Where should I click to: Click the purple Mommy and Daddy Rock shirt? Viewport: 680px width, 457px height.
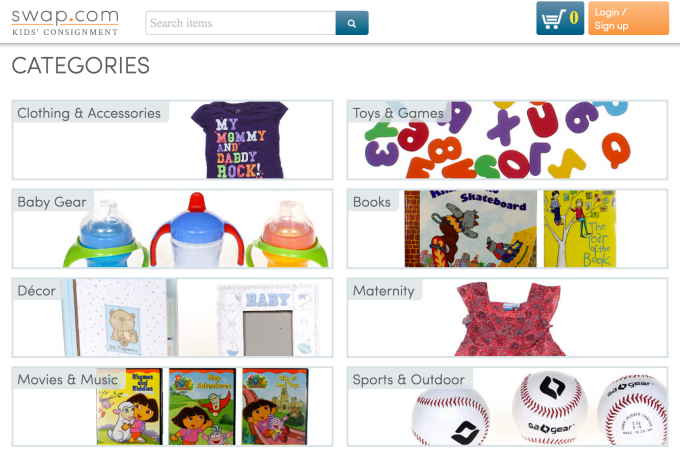tap(239, 140)
